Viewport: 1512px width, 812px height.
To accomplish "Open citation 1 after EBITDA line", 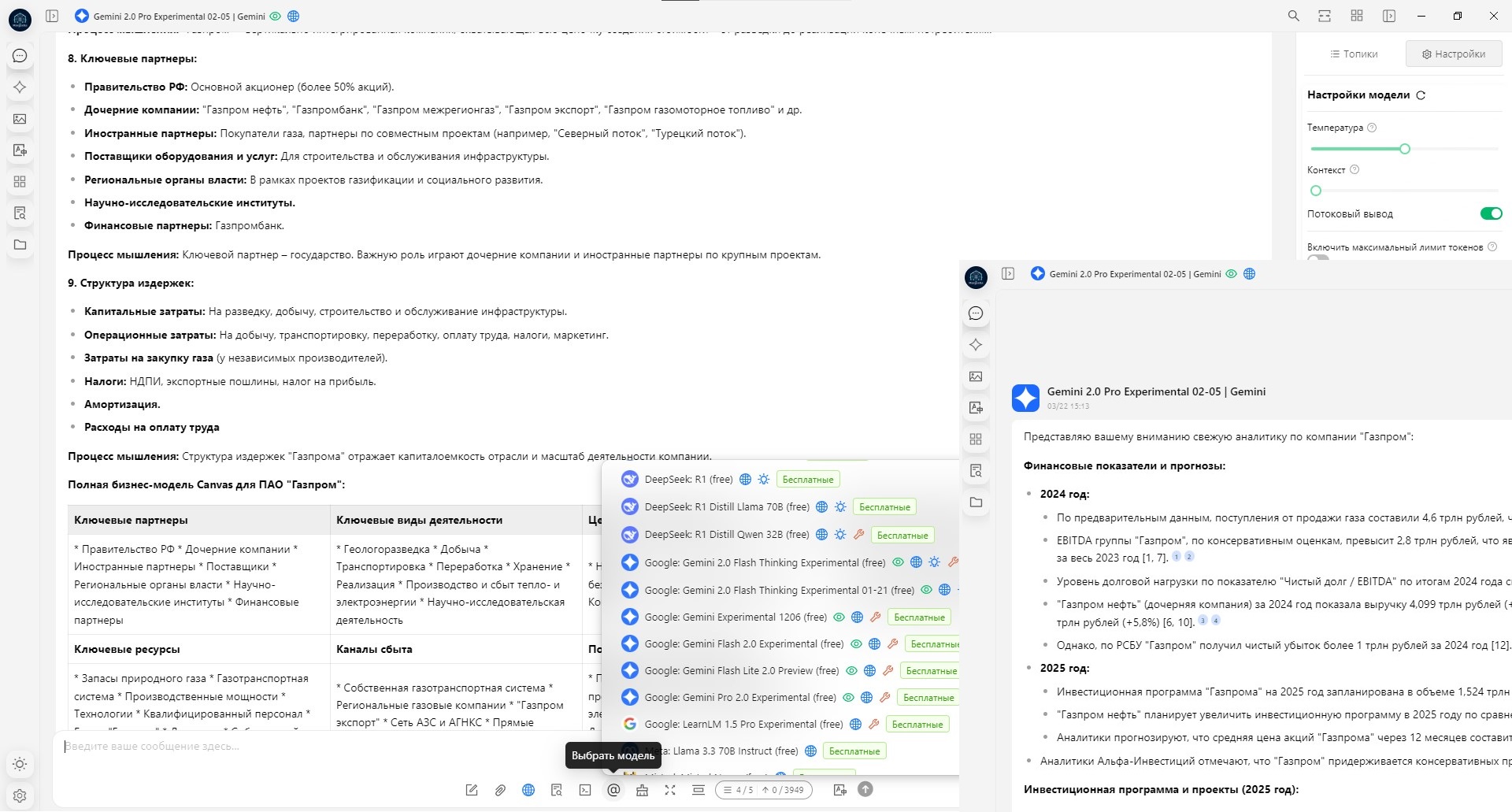I will click(1177, 557).
